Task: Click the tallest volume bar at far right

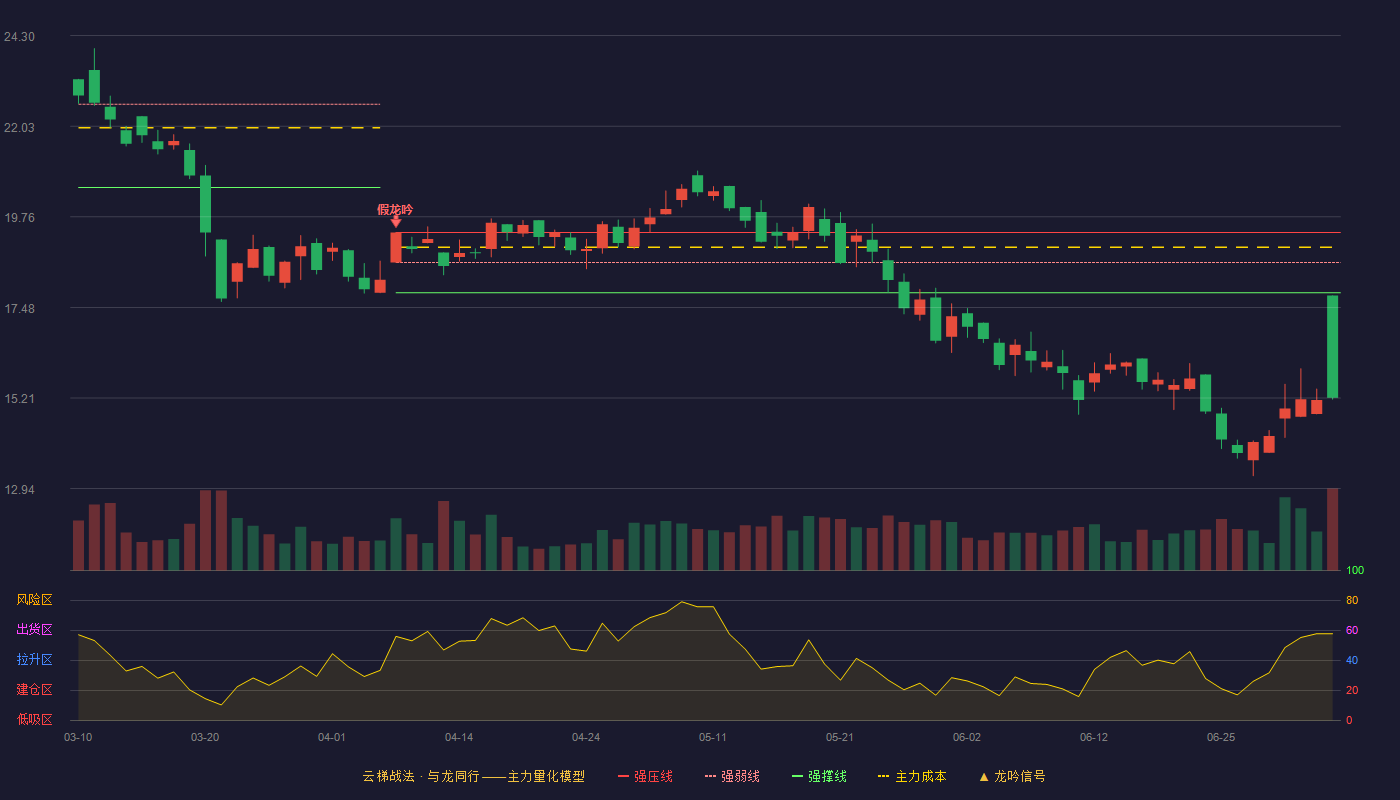Action: (1333, 529)
